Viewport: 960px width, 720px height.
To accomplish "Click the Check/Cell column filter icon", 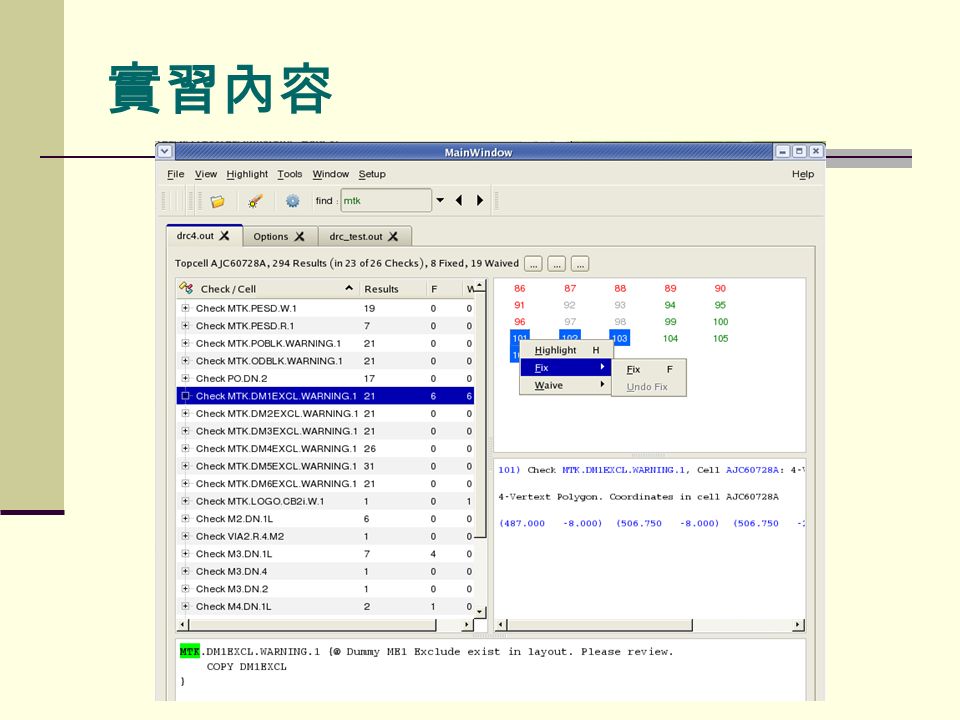I will coord(186,288).
